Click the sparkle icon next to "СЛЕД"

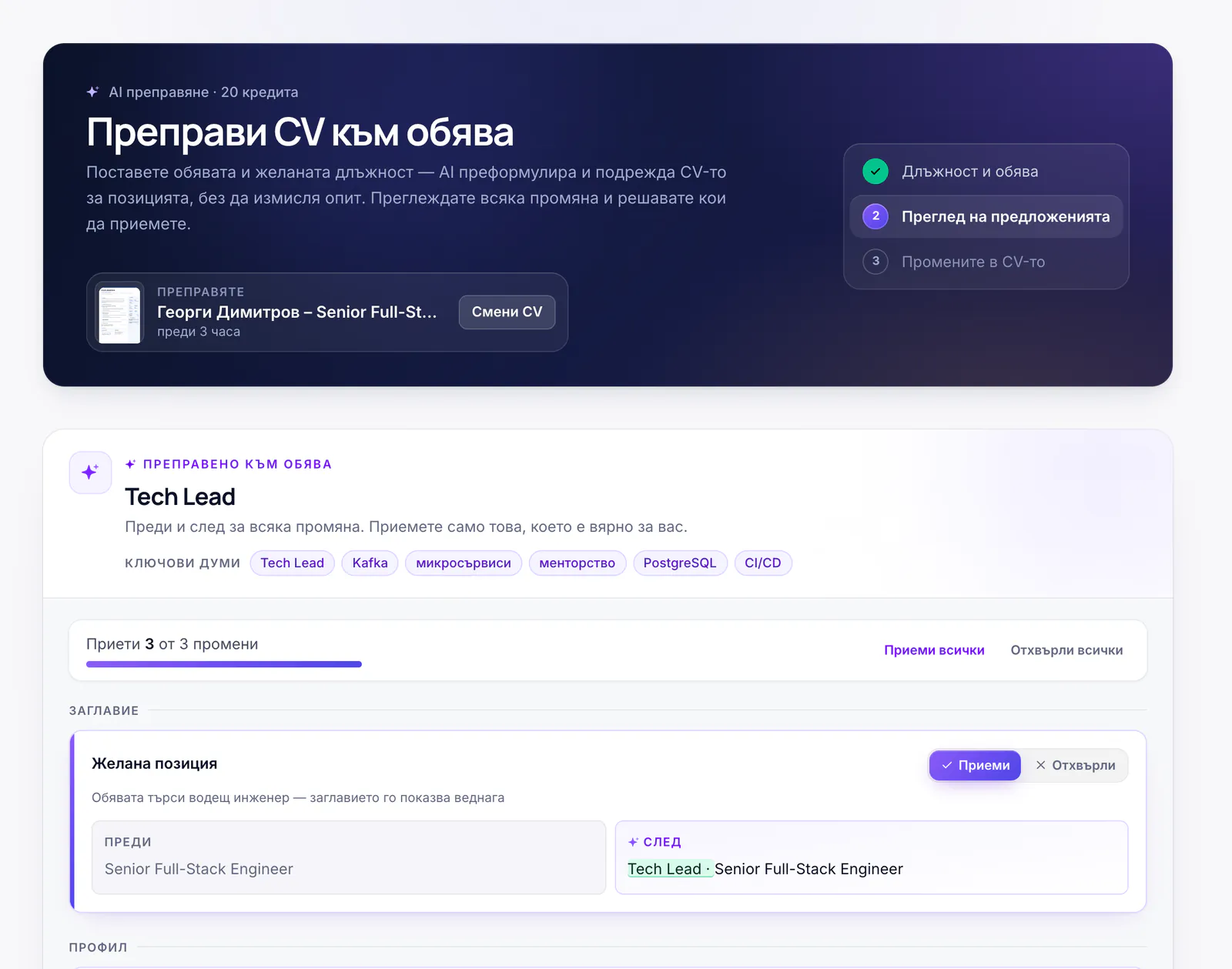point(633,842)
